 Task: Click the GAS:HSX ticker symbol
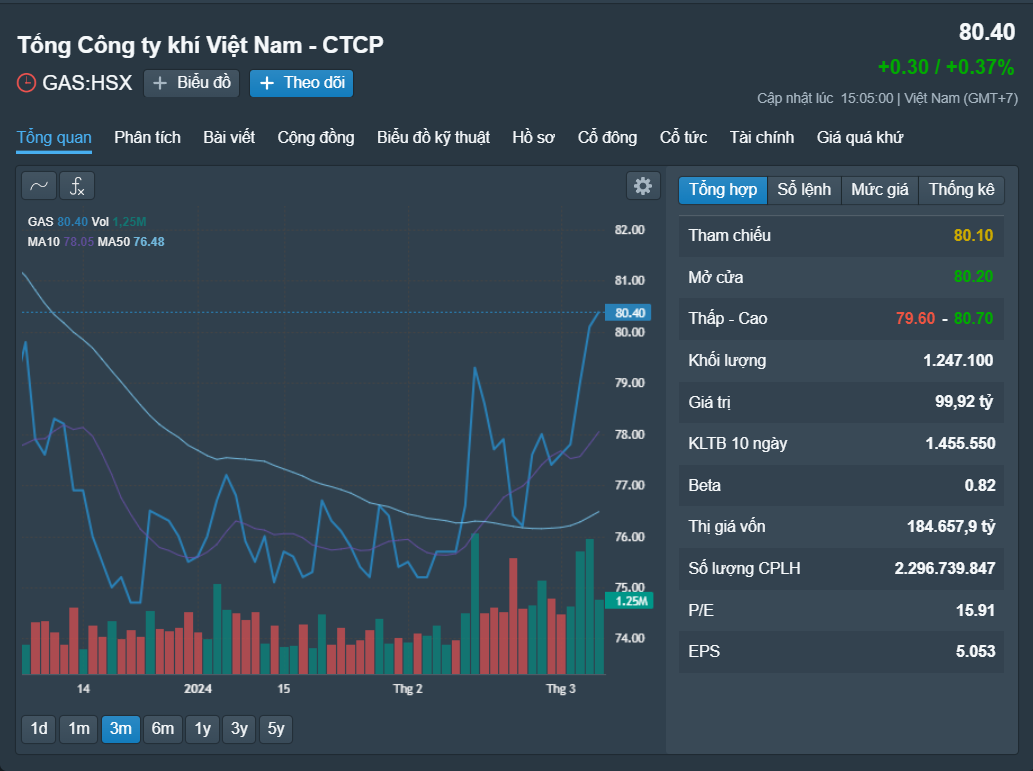tap(87, 83)
